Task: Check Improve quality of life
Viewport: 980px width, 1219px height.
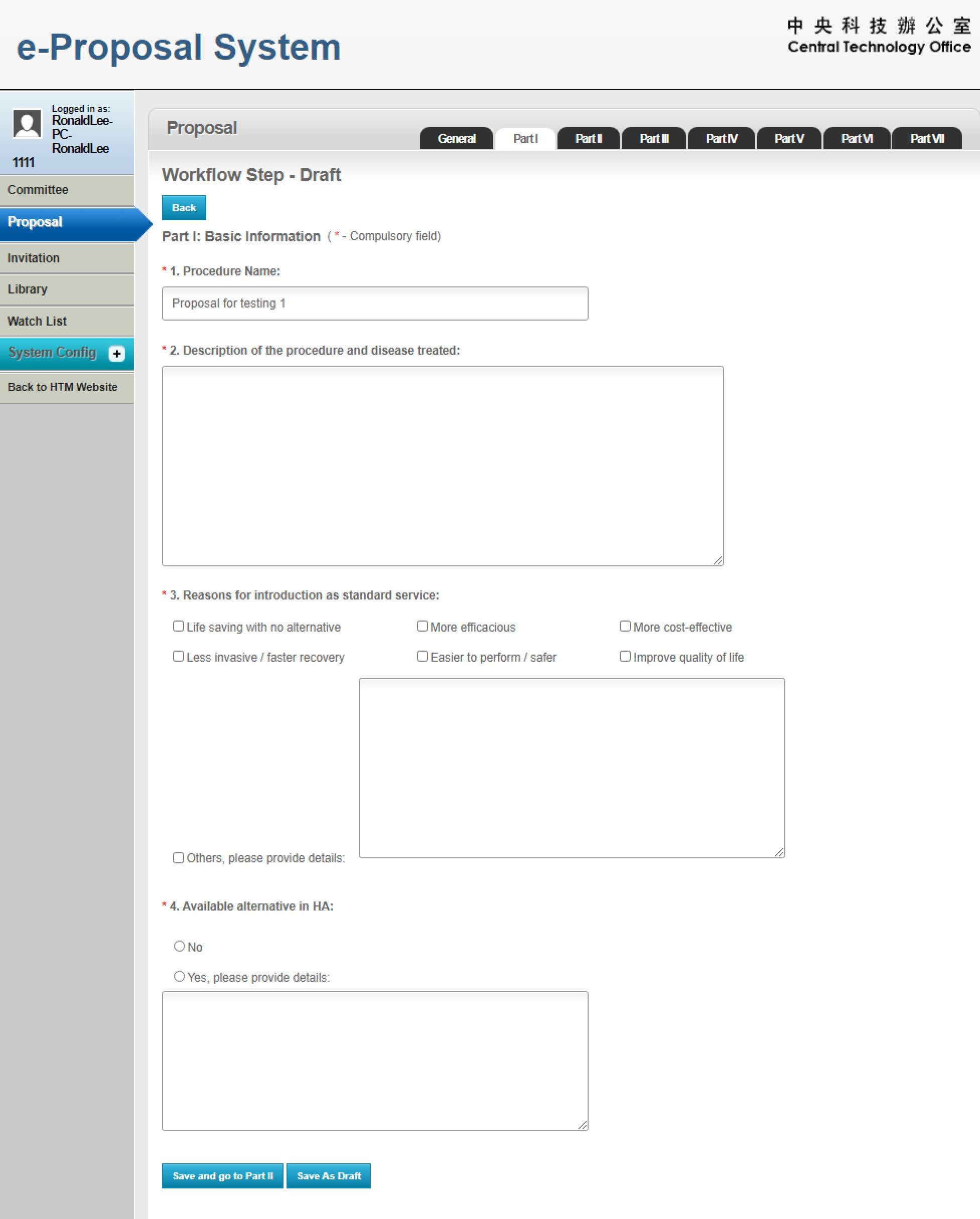Action: click(625, 657)
